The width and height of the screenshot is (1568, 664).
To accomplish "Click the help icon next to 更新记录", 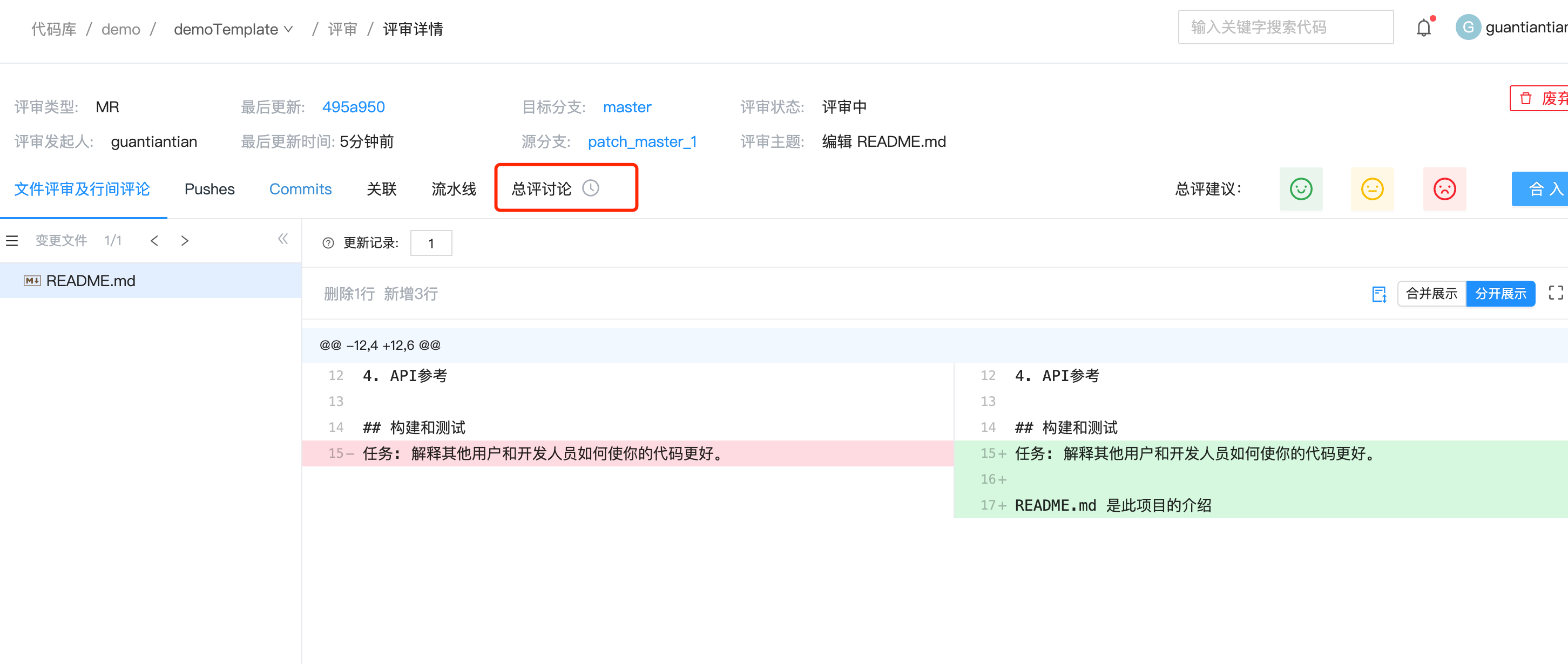I will tap(328, 243).
